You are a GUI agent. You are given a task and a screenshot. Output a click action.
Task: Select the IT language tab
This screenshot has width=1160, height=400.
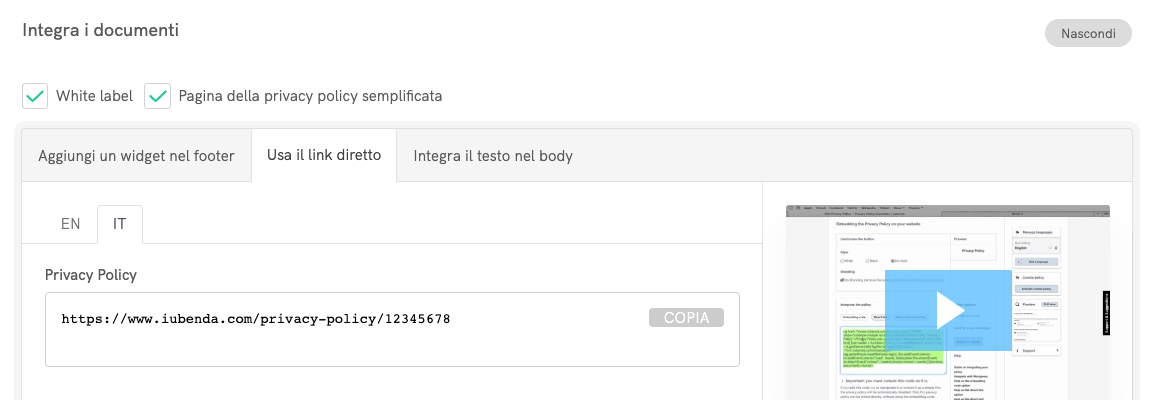click(119, 224)
